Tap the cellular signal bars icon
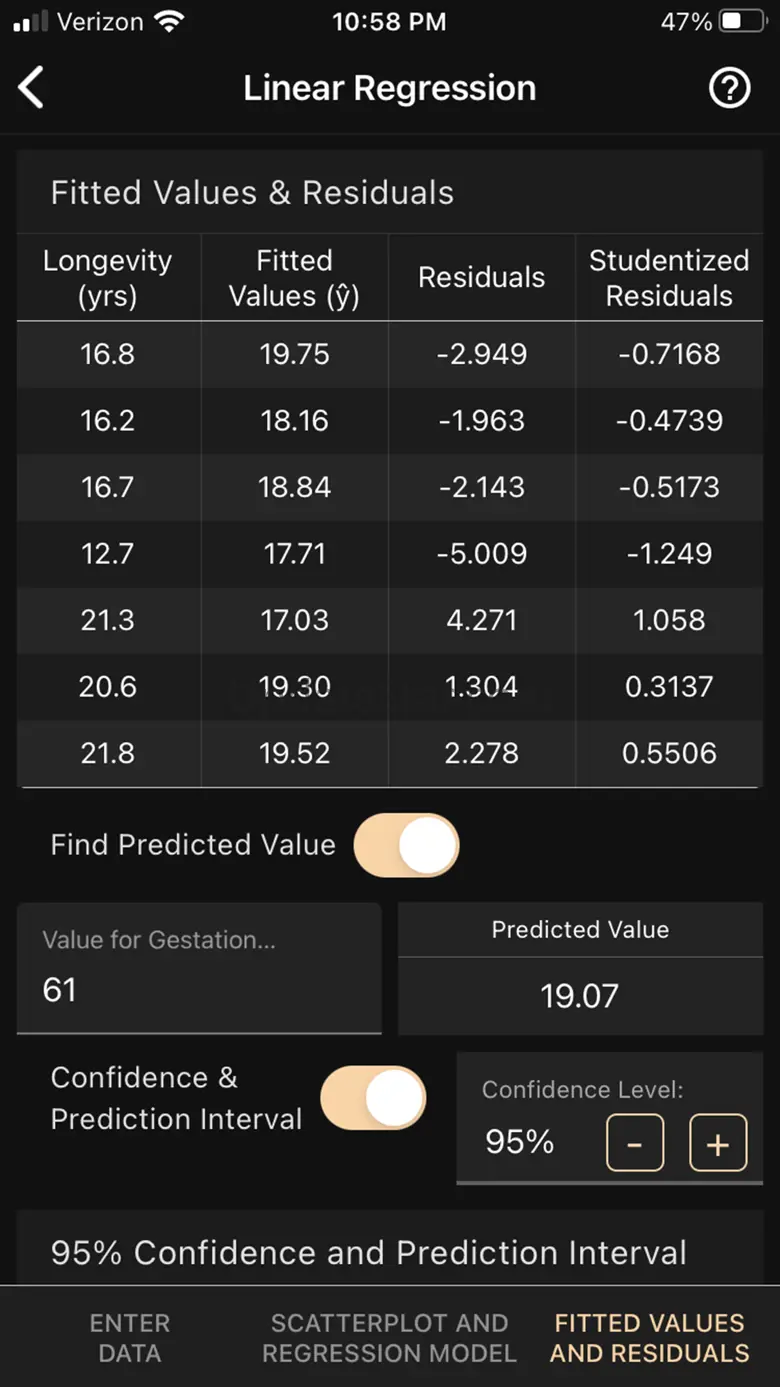Screen dimensions: 780x1387 tap(32, 22)
